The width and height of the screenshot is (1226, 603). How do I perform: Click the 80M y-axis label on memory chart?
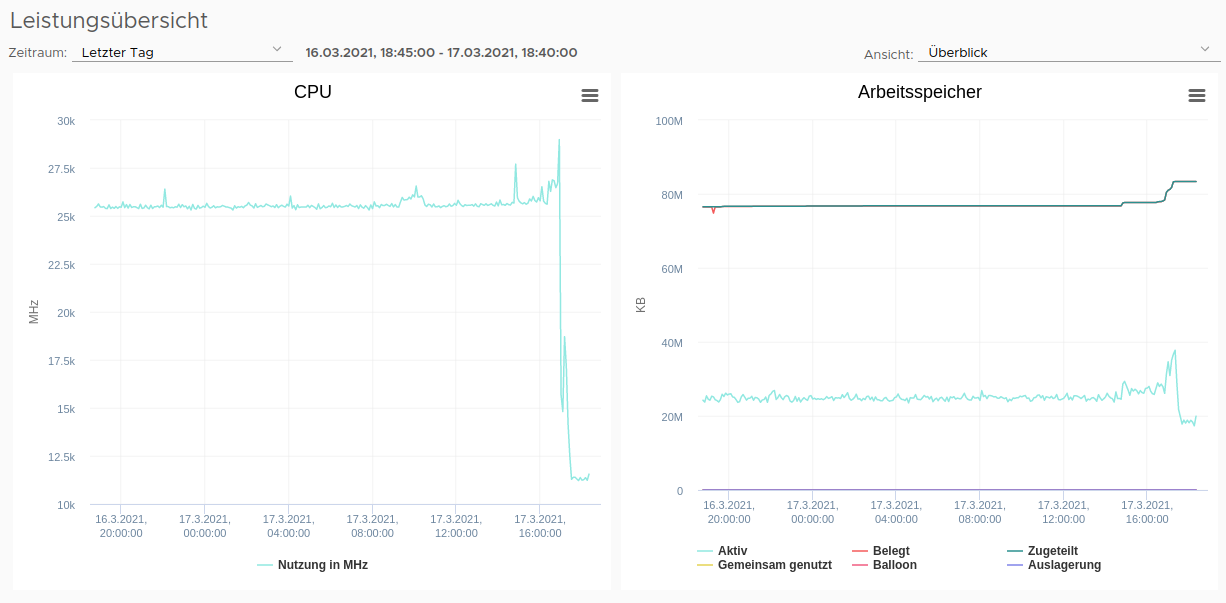coord(672,195)
